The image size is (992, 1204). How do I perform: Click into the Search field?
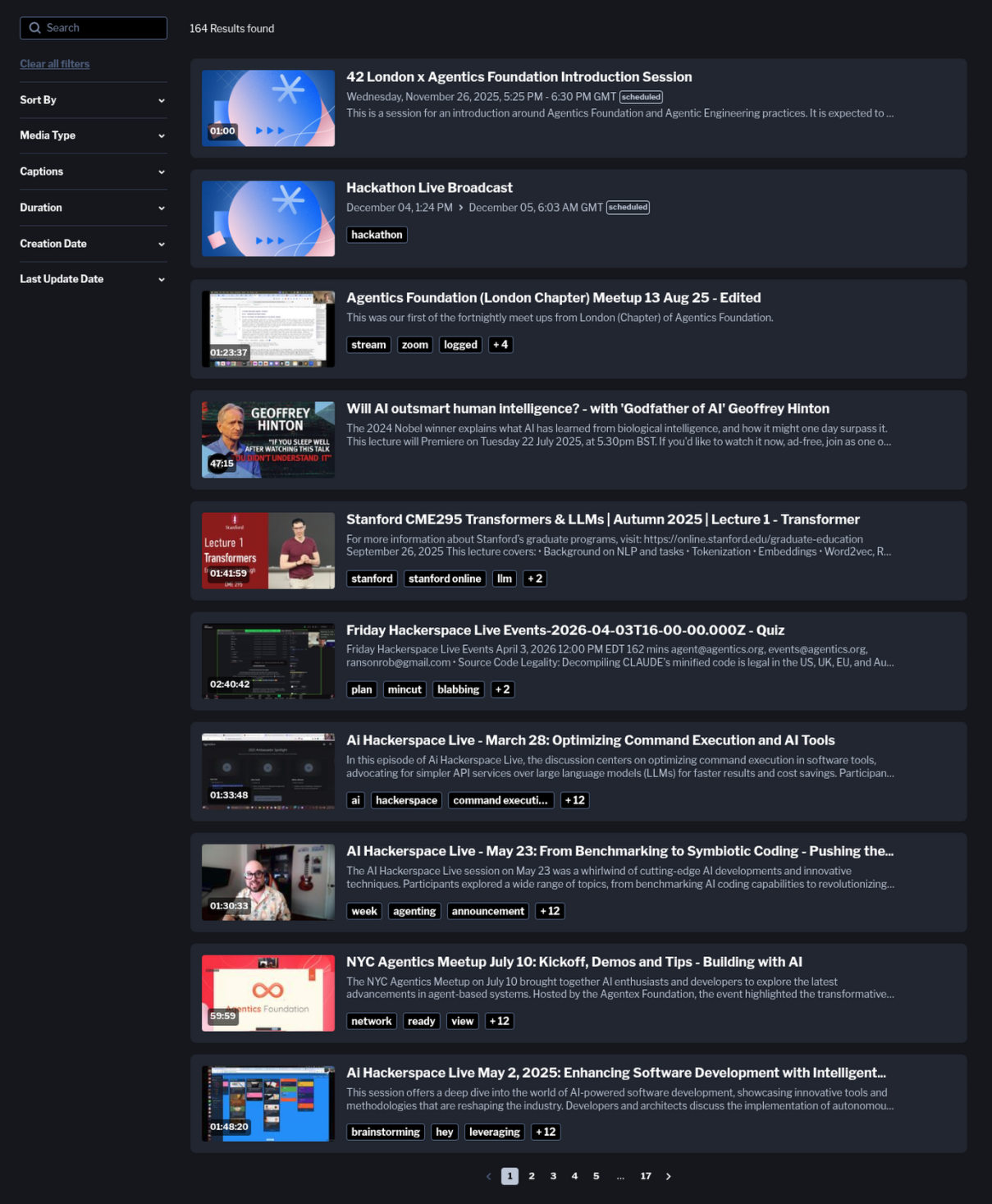coord(94,28)
